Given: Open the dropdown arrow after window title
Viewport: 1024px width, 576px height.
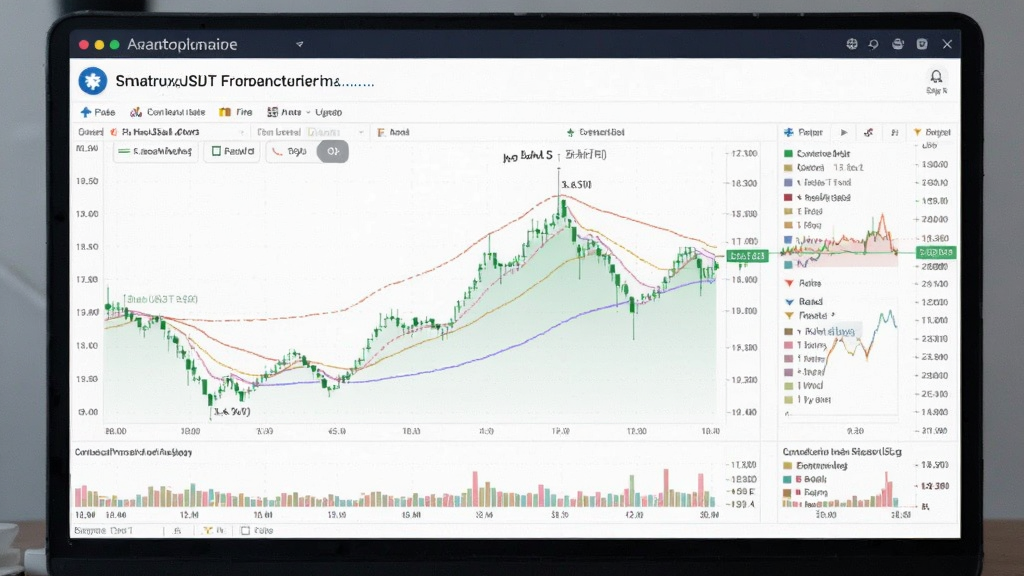Looking at the screenshot, I should (299, 44).
